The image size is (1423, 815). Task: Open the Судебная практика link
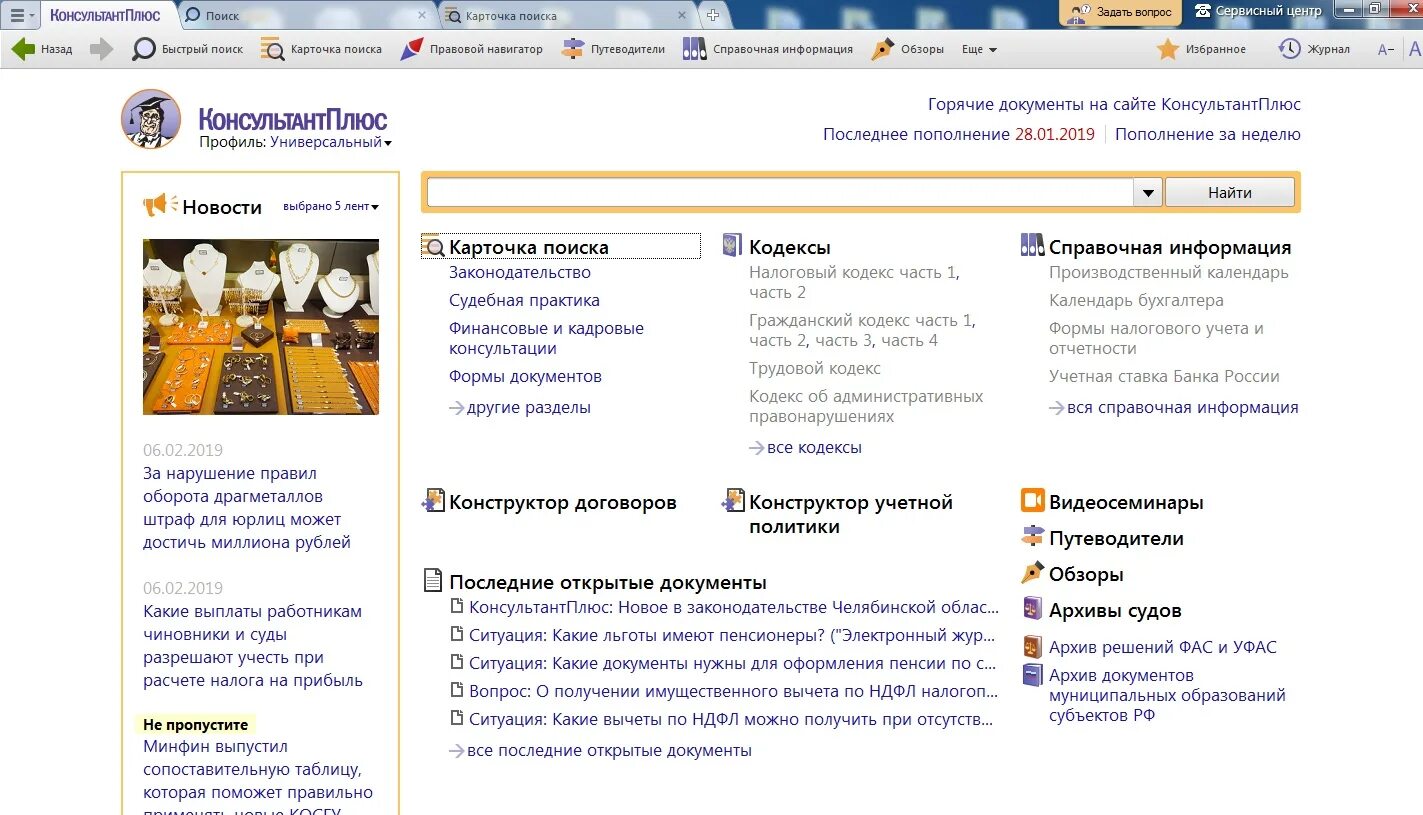(524, 300)
